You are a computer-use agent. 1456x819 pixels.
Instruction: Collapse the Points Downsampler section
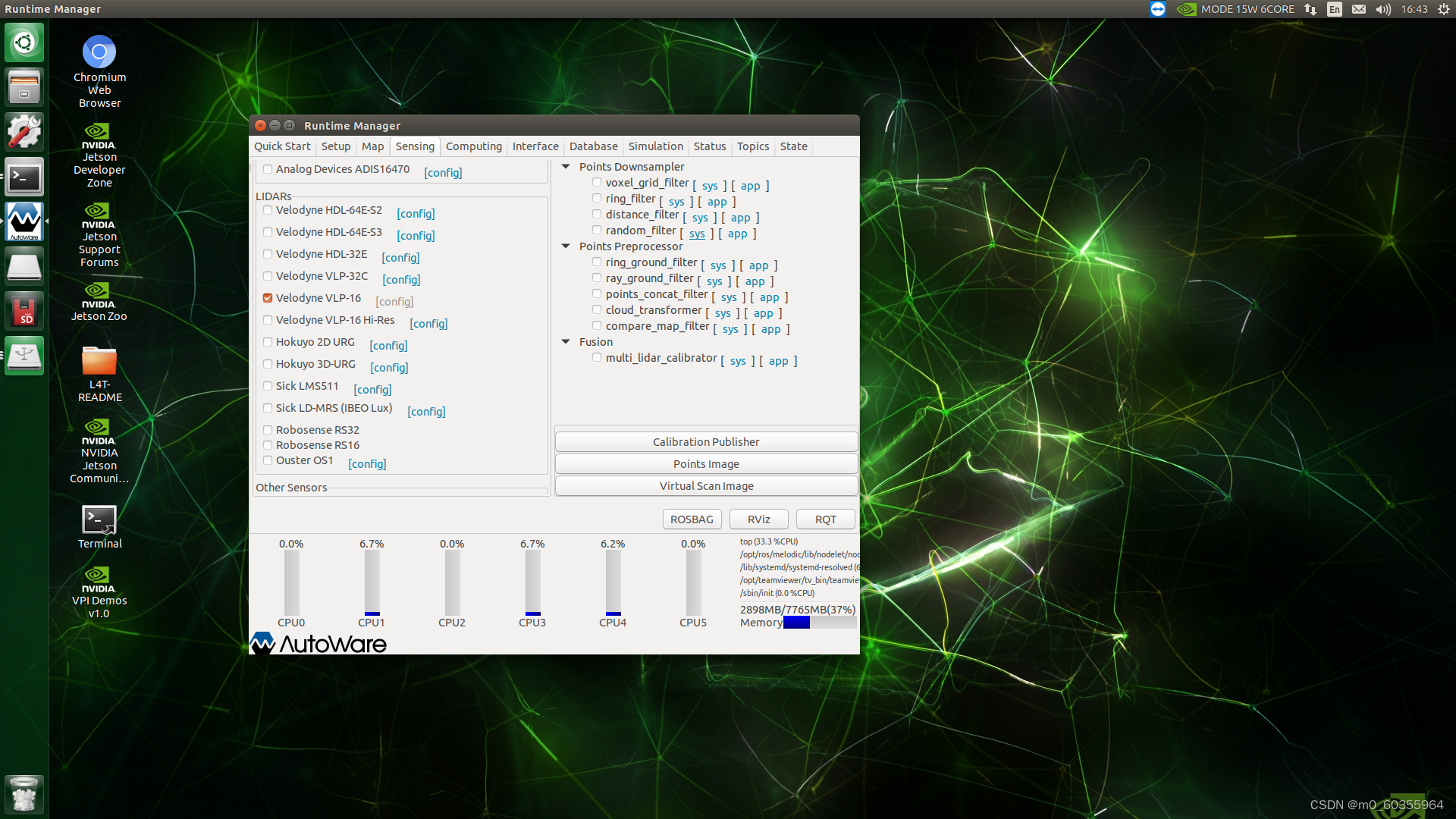tap(566, 167)
